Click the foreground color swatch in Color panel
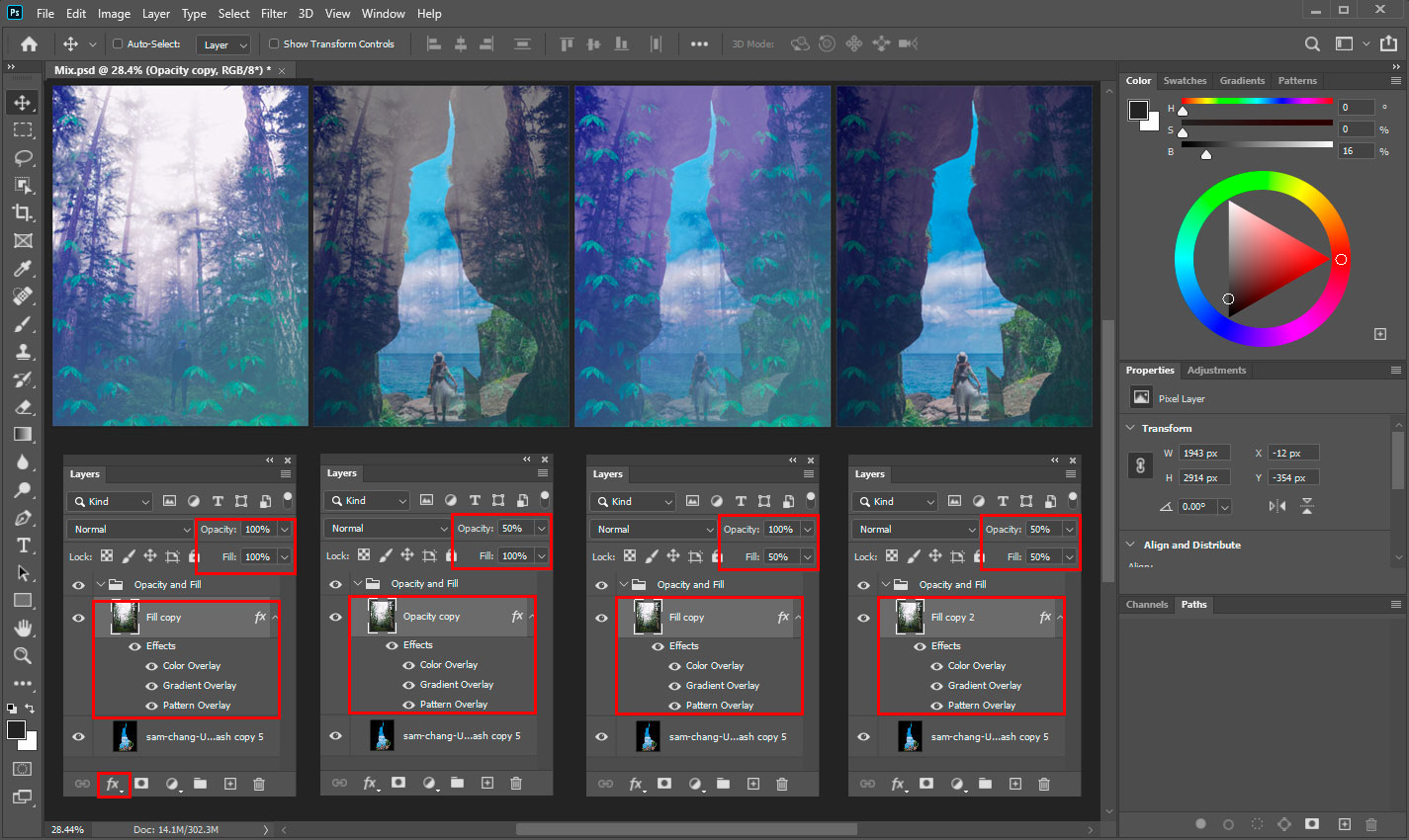Screen dimensions: 1409x840 [1138, 110]
